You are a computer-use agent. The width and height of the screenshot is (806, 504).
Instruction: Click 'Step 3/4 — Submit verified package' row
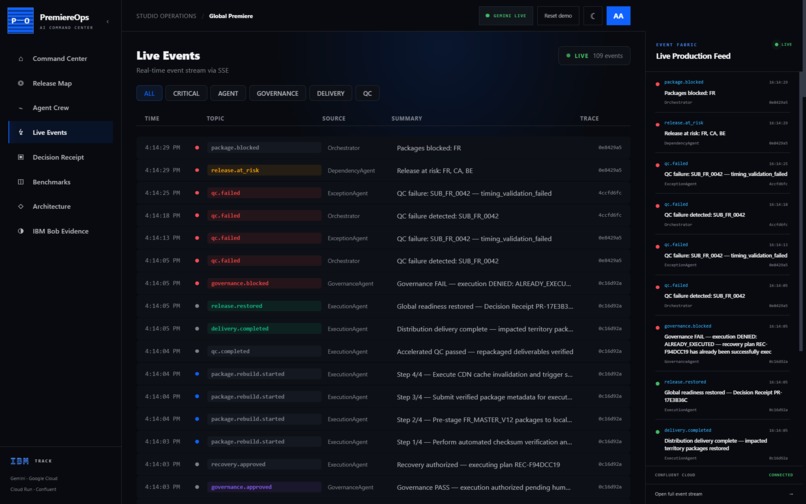click(383, 397)
